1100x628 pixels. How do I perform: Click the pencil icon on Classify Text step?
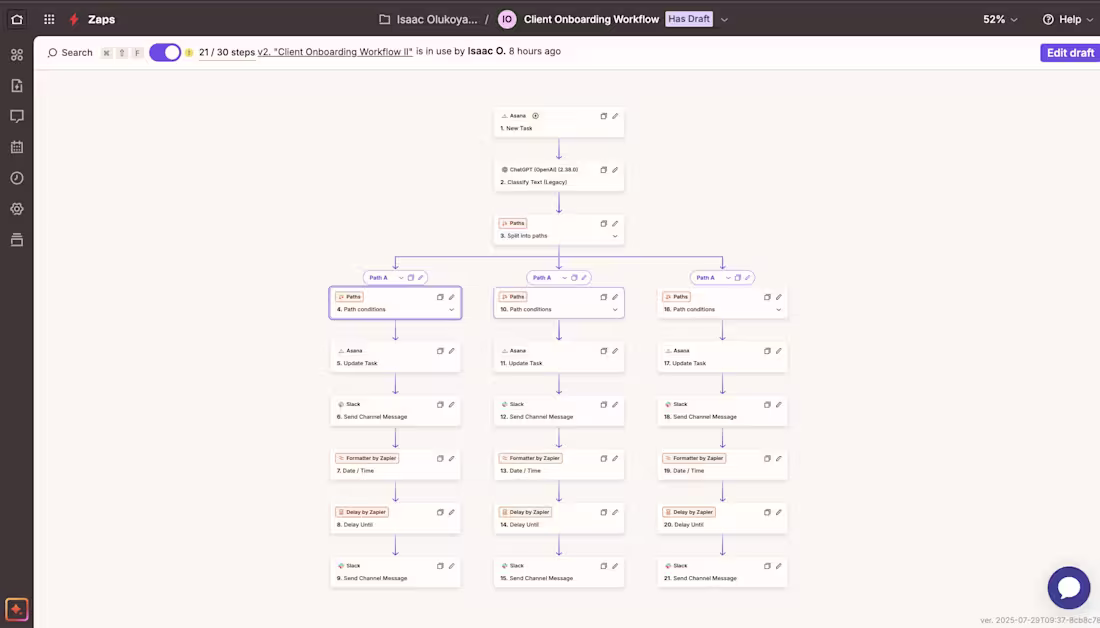coord(617,169)
